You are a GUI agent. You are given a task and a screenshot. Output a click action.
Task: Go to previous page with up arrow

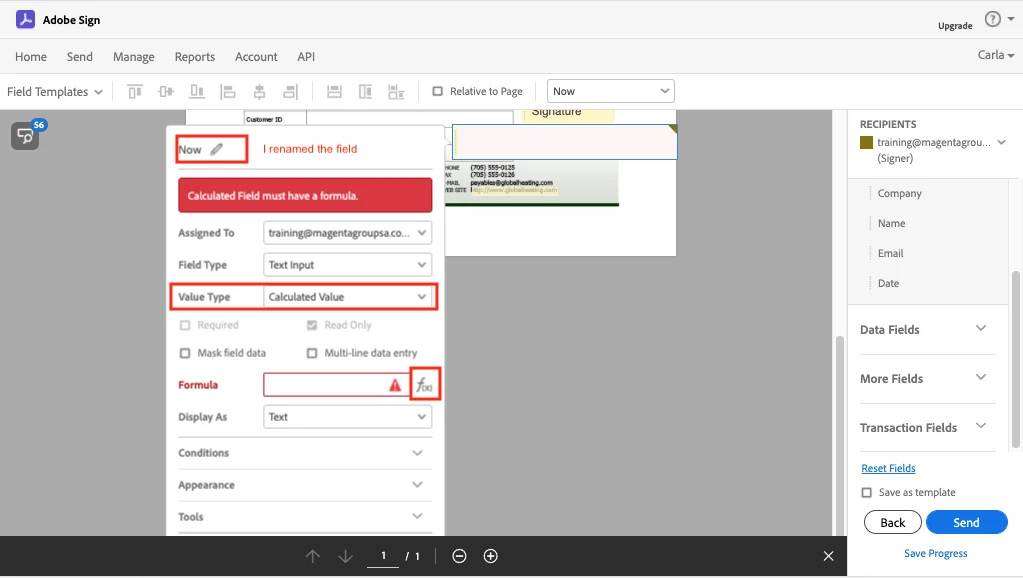tap(313, 556)
